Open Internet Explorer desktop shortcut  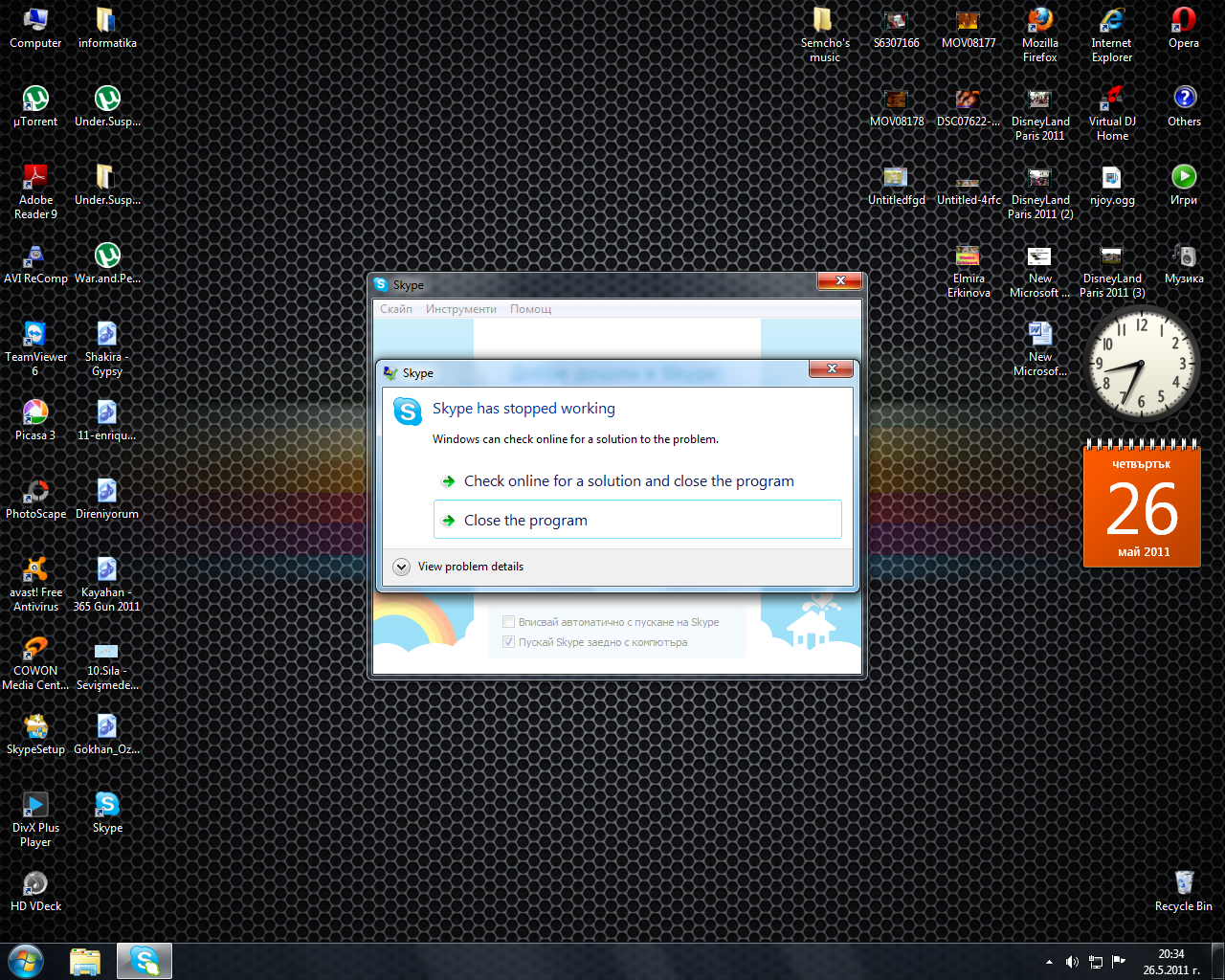click(x=1112, y=35)
